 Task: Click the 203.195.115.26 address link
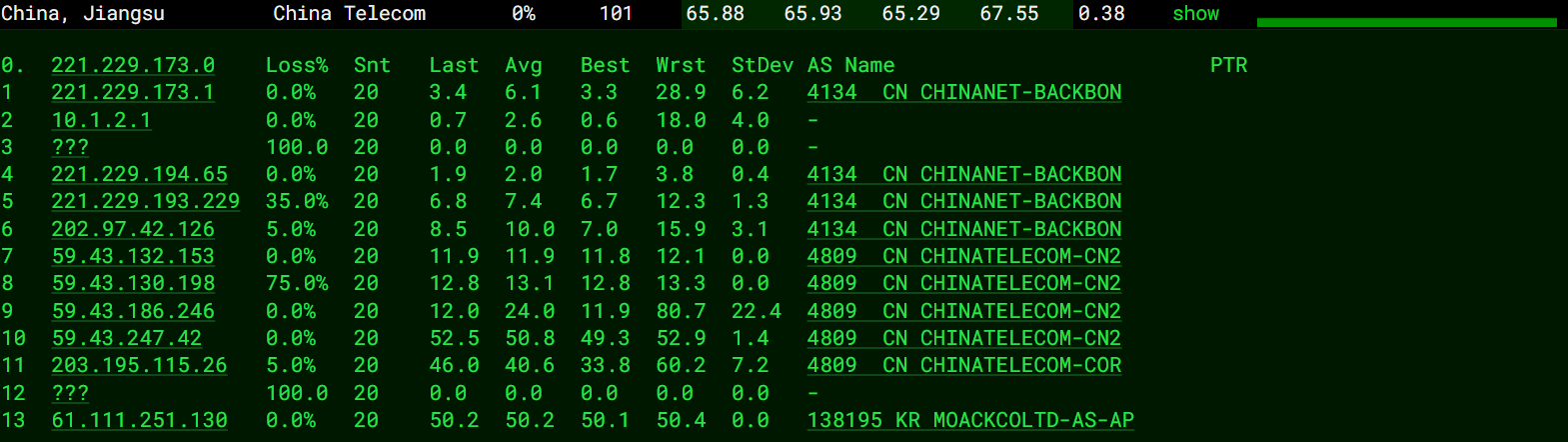(139, 365)
